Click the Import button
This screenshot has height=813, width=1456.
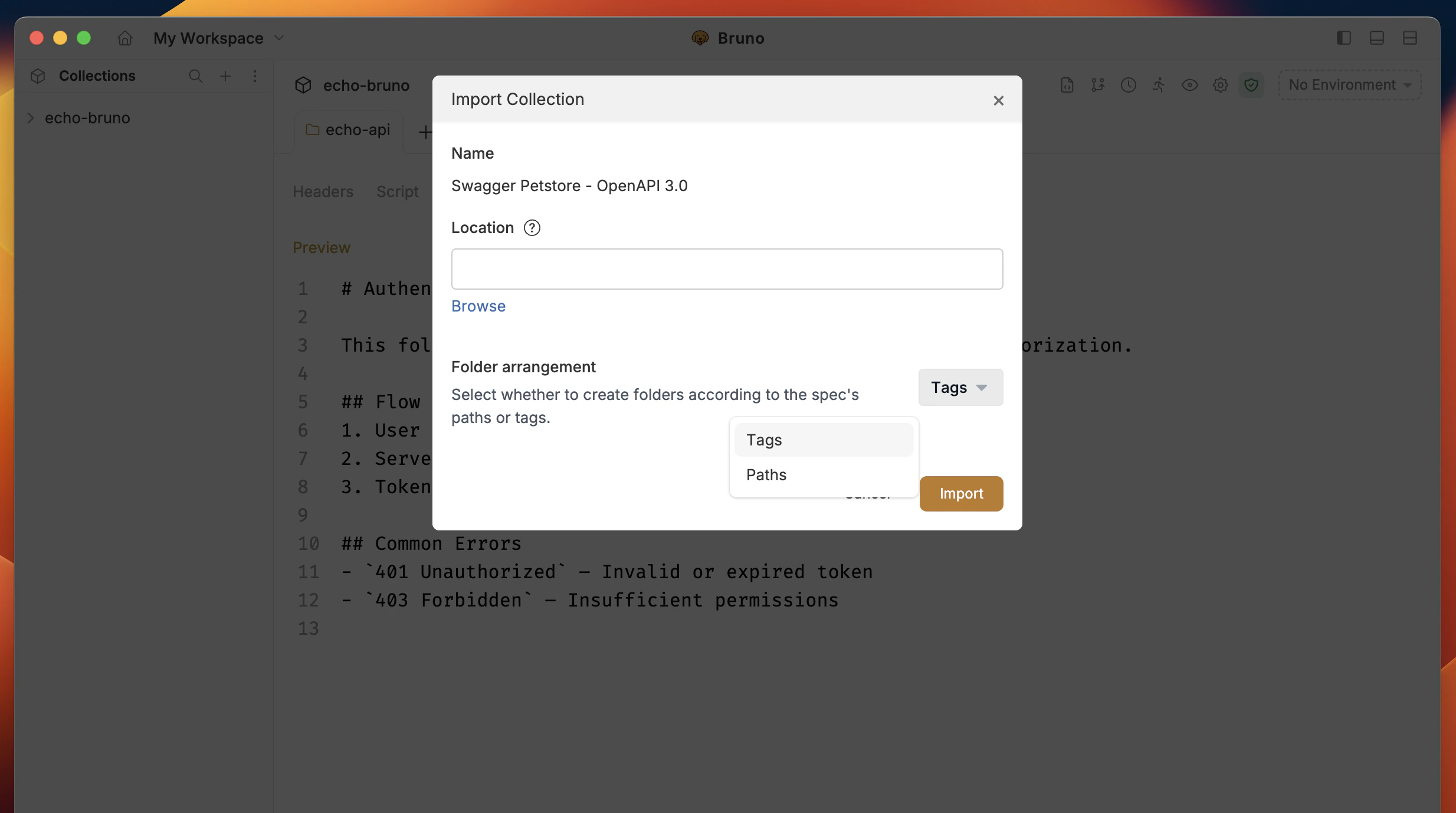pyautogui.click(x=960, y=493)
